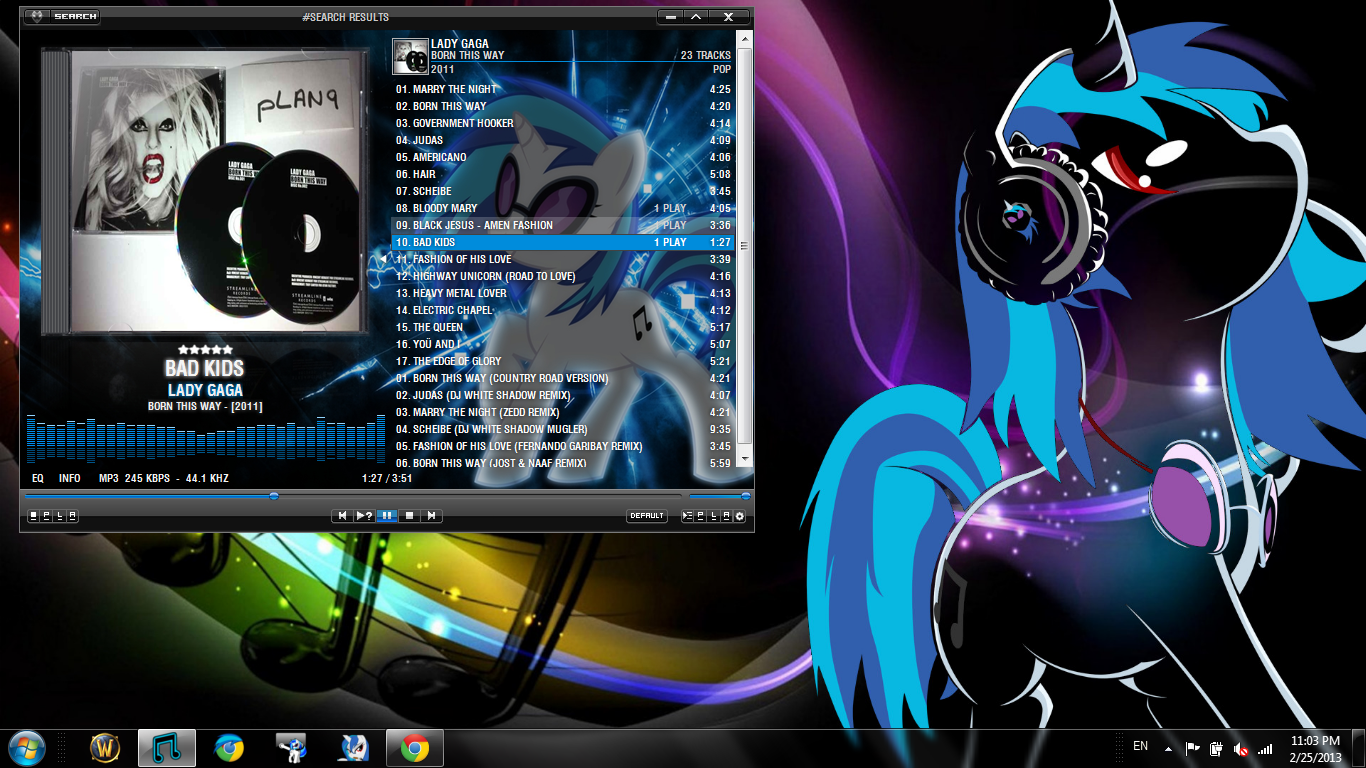Toggle the EQ equalizer
1366x768 pixels.
click(x=38, y=479)
